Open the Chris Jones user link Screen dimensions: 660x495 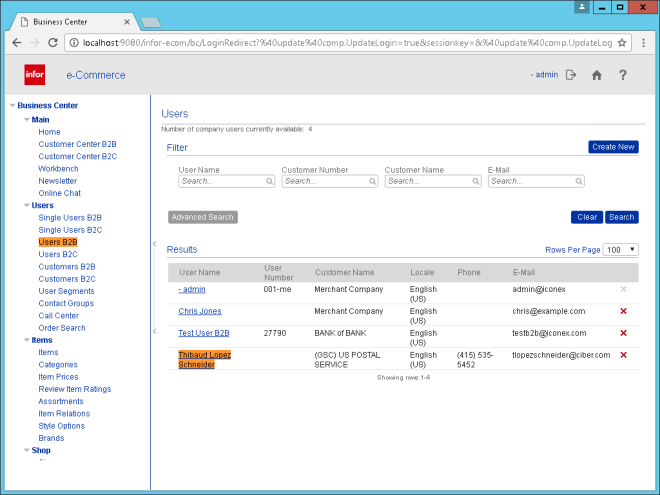click(x=200, y=311)
